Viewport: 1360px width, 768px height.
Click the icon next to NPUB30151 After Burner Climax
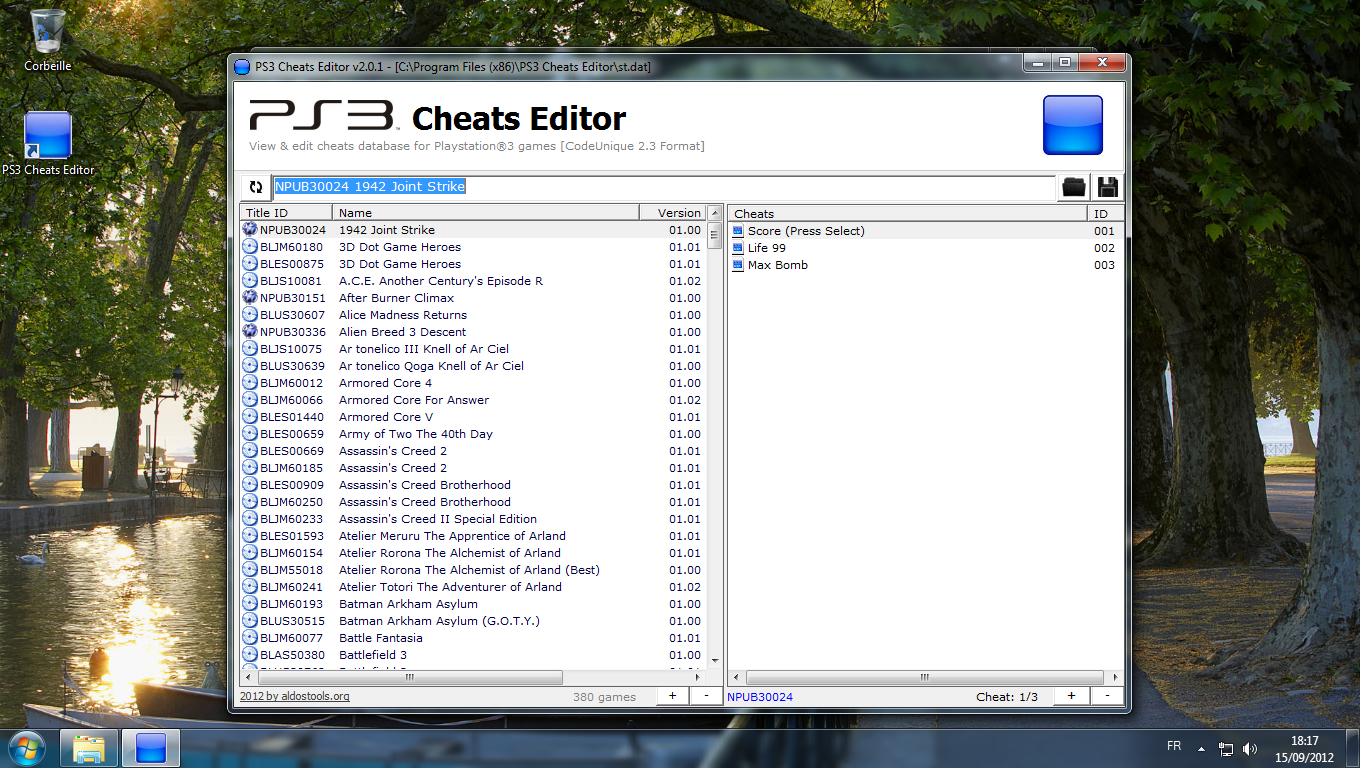coord(250,298)
